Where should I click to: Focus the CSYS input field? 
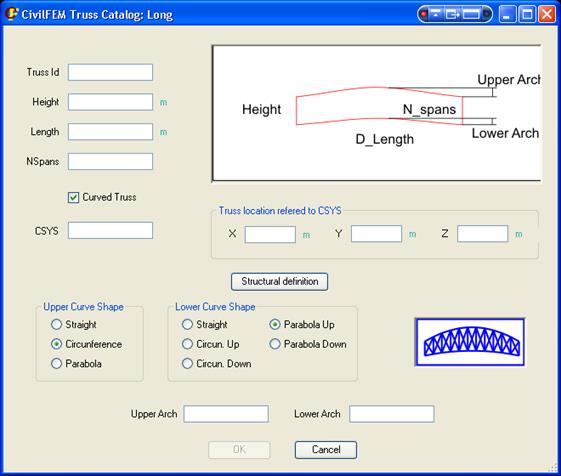pyautogui.click(x=110, y=230)
